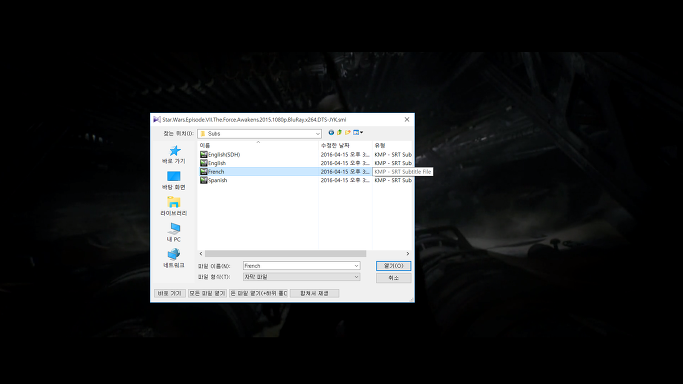Select the English(SDH) subtitle file

pyautogui.click(x=224, y=155)
